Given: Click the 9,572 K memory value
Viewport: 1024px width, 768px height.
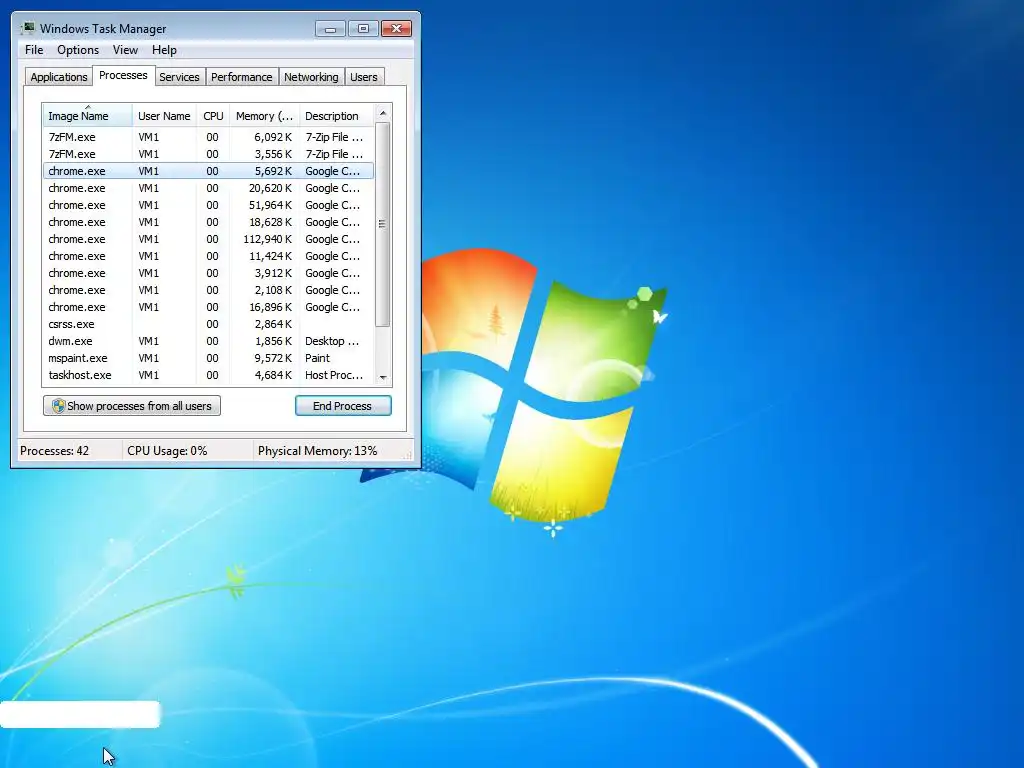Looking at the screenshot, I should click(273, 358).
